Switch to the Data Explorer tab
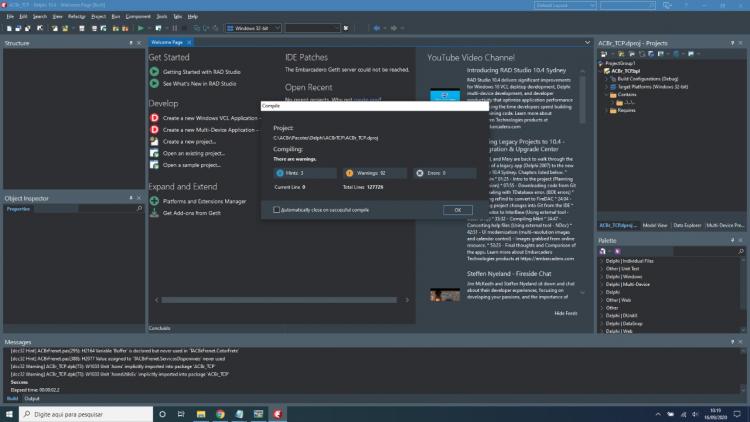 (687, 225)
